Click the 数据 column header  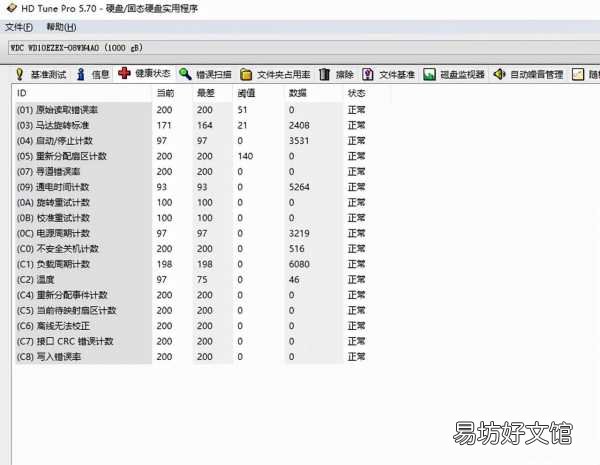click(297, 93)
